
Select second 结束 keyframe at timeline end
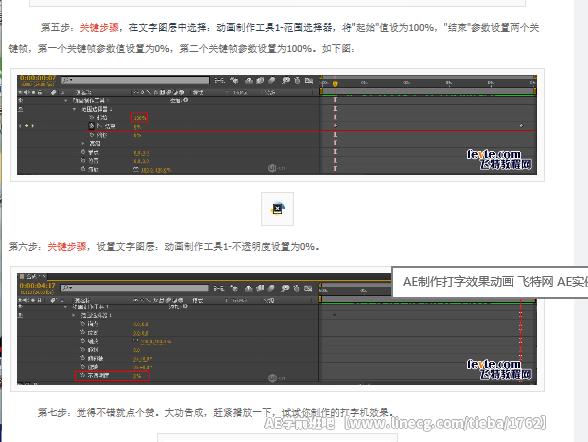(x=522, y=126)
